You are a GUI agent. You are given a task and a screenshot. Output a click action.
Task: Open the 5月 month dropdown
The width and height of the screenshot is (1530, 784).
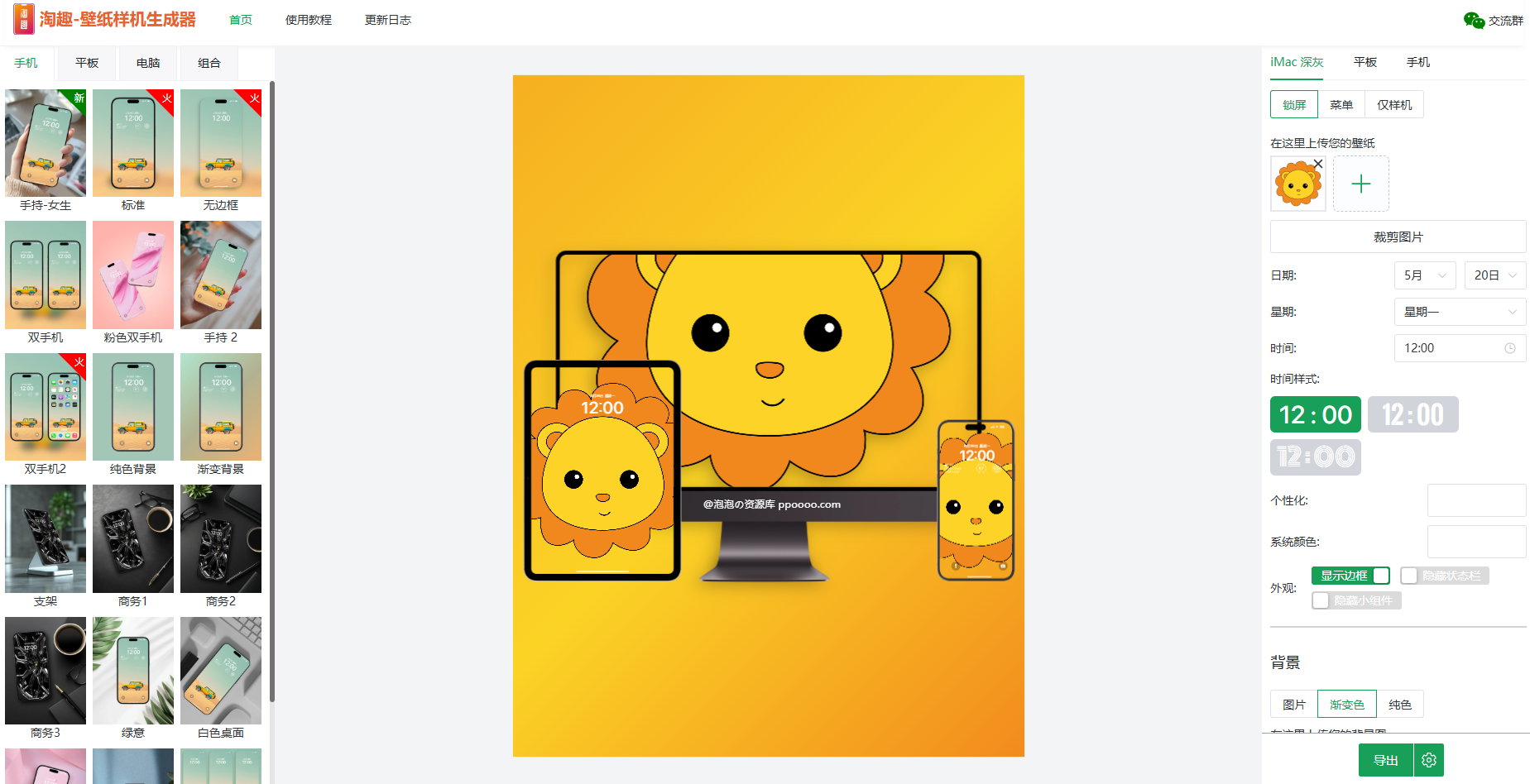tap(1425, 275)
